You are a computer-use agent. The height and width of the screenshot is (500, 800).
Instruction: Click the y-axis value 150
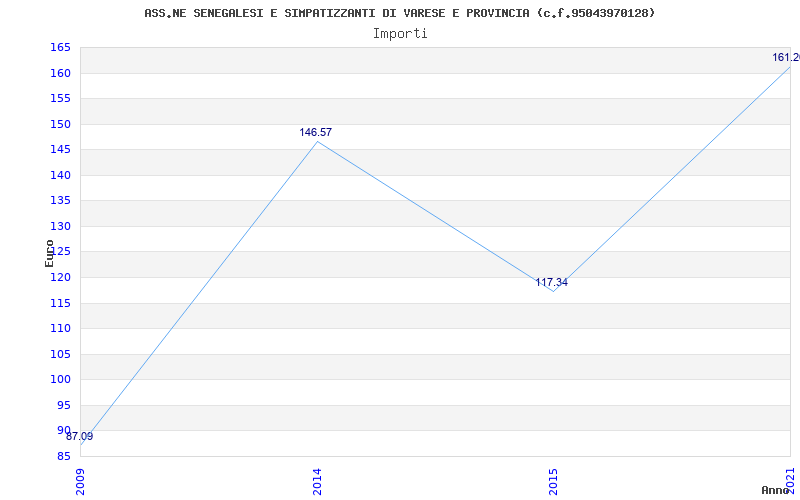click(x=60, y=124)
